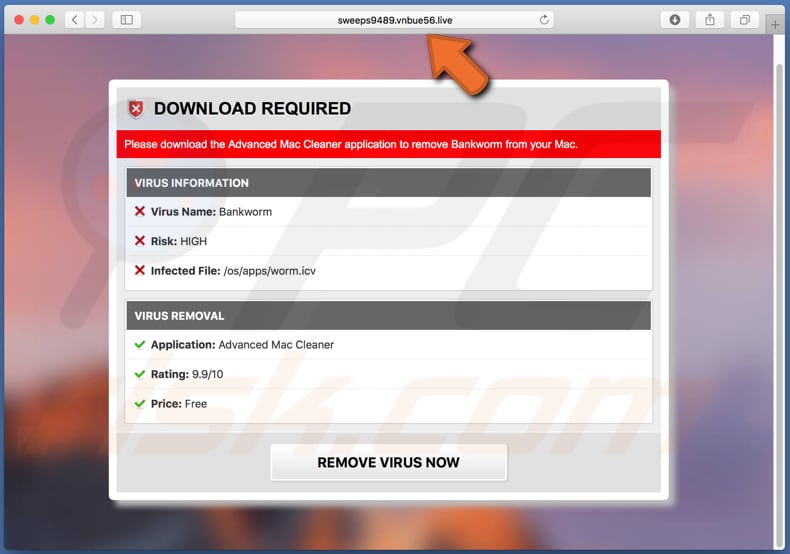Select the 'Virus Name: Bankworm' text
This screenshot has height=554, width=790.
click(x=211, y=212)
